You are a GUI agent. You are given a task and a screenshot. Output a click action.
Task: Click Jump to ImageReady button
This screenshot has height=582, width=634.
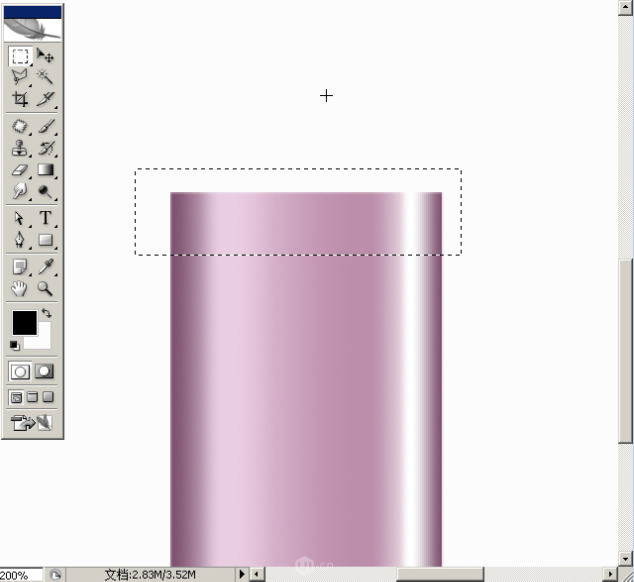pyautogui.click(x=32, y=422)
